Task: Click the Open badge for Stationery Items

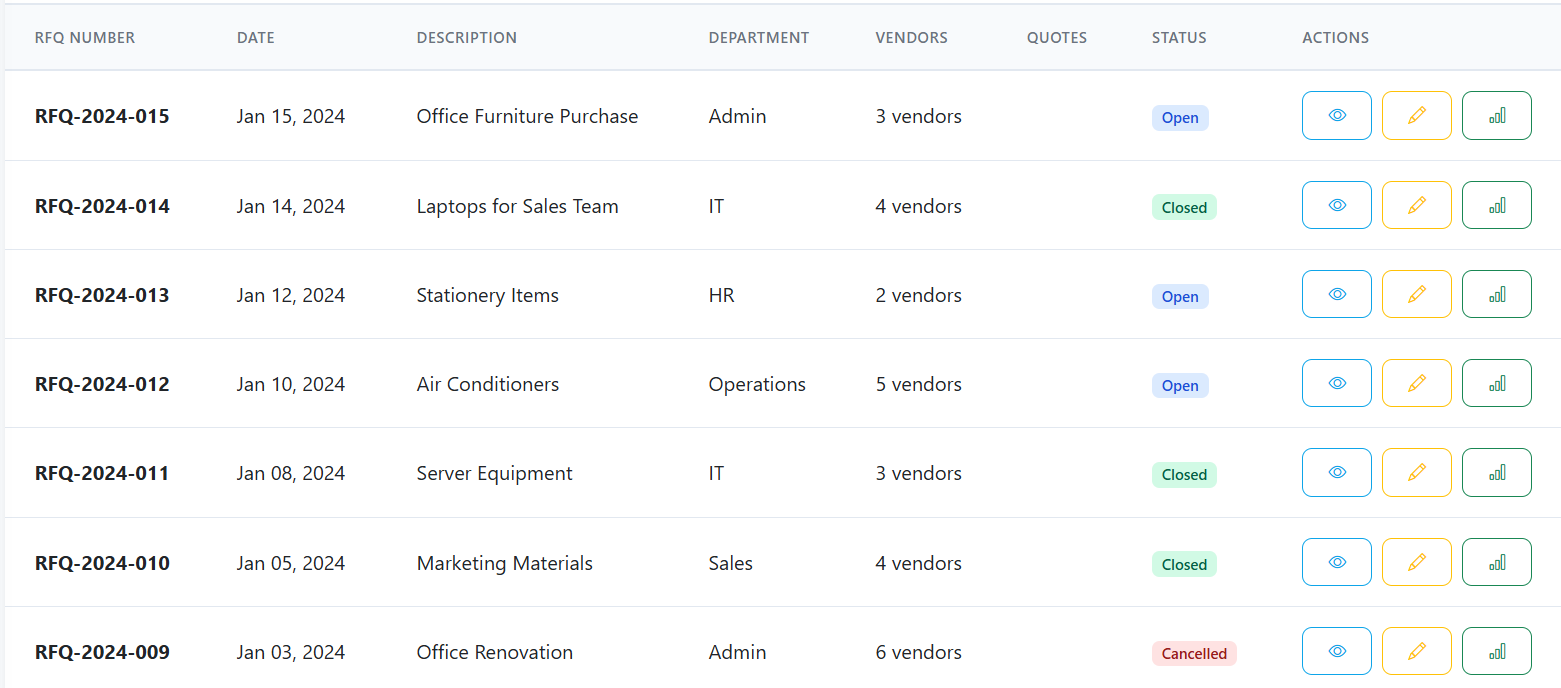Action: click(1180, 297)
